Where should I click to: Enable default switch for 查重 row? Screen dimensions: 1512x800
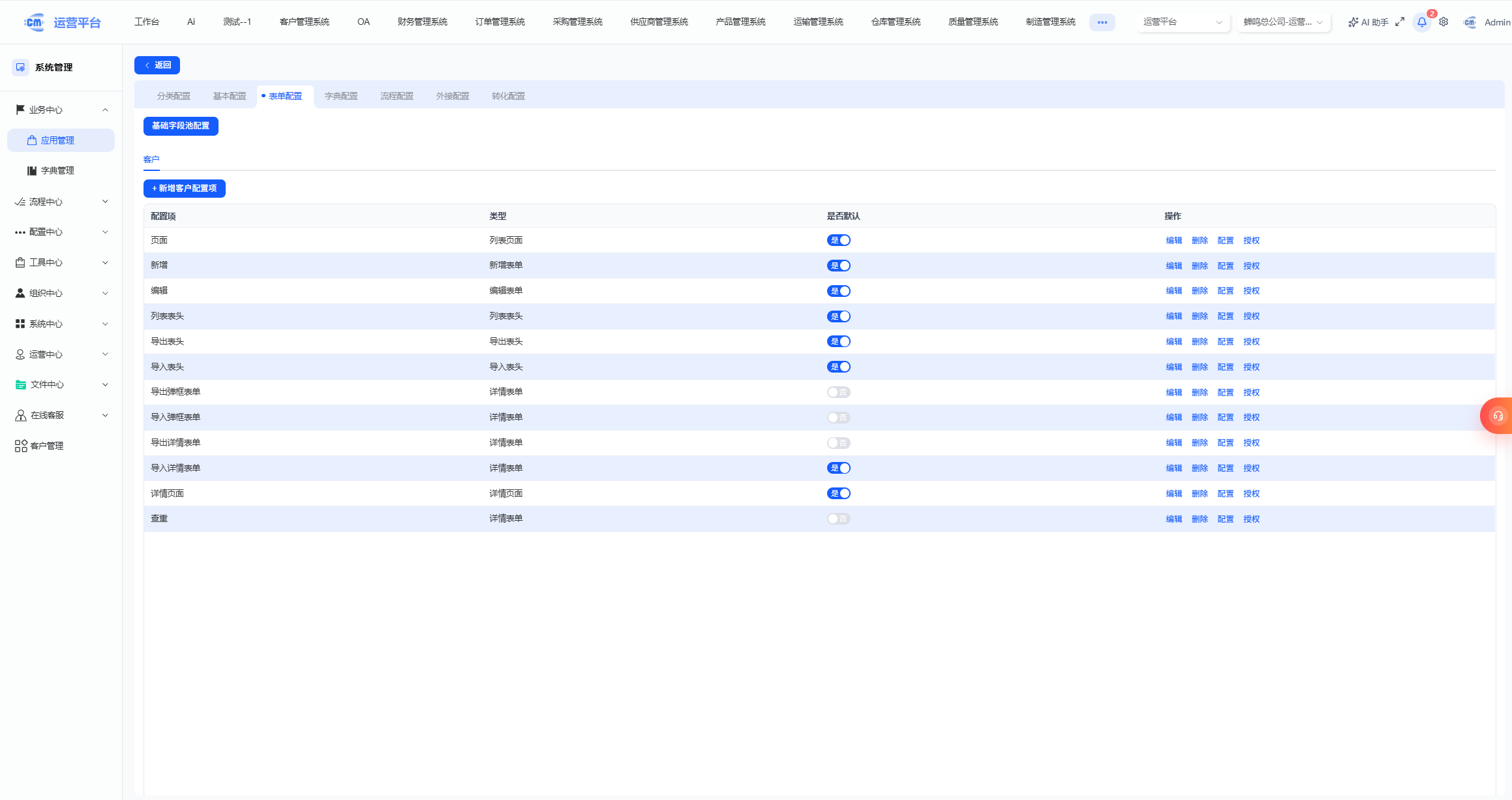point(839,519)
